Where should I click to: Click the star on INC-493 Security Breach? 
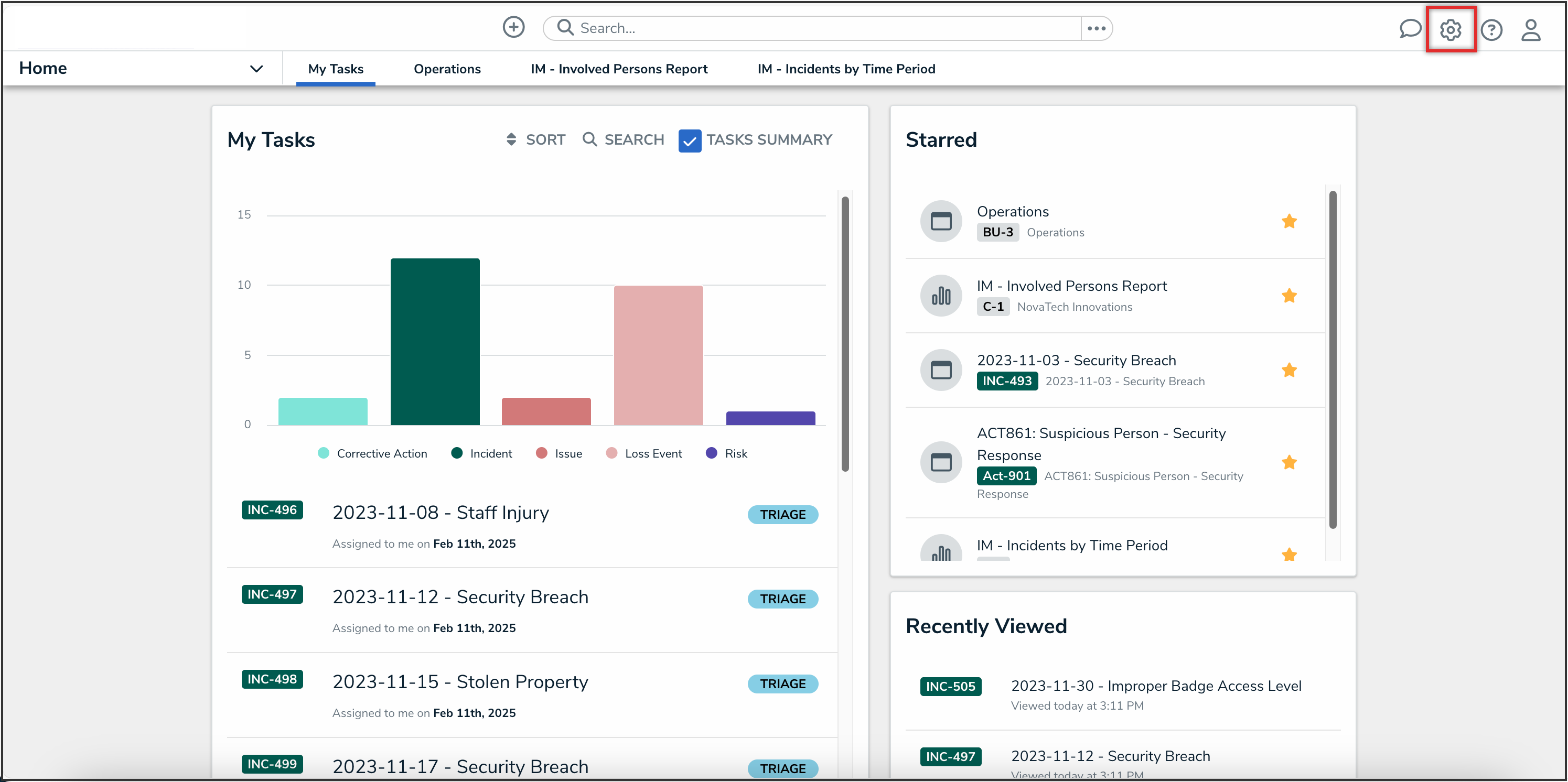click(1288, 370)
